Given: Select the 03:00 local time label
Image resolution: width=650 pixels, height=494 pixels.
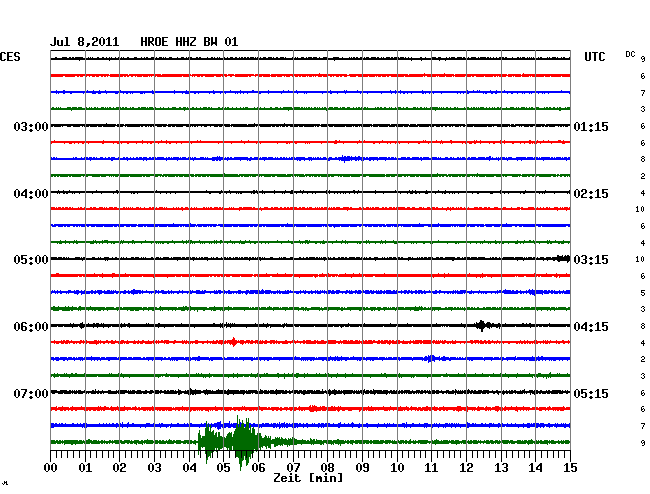Looking at the screenshot, I should [31, 126].
